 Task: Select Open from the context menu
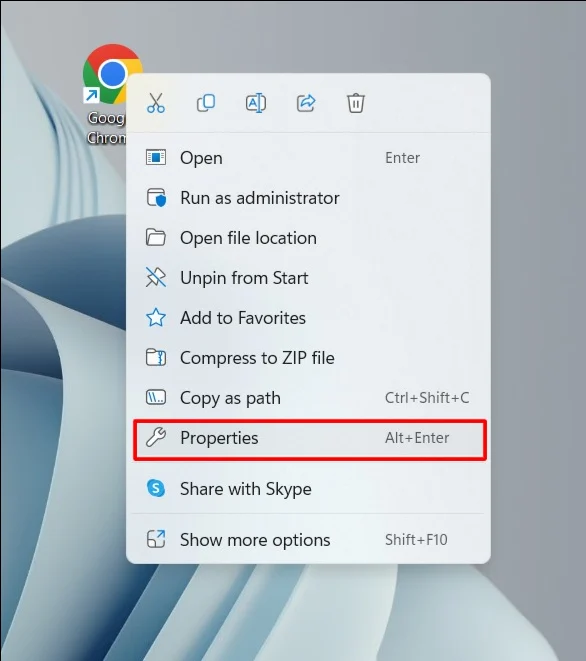pyautogui.click(x=309, y=158)
